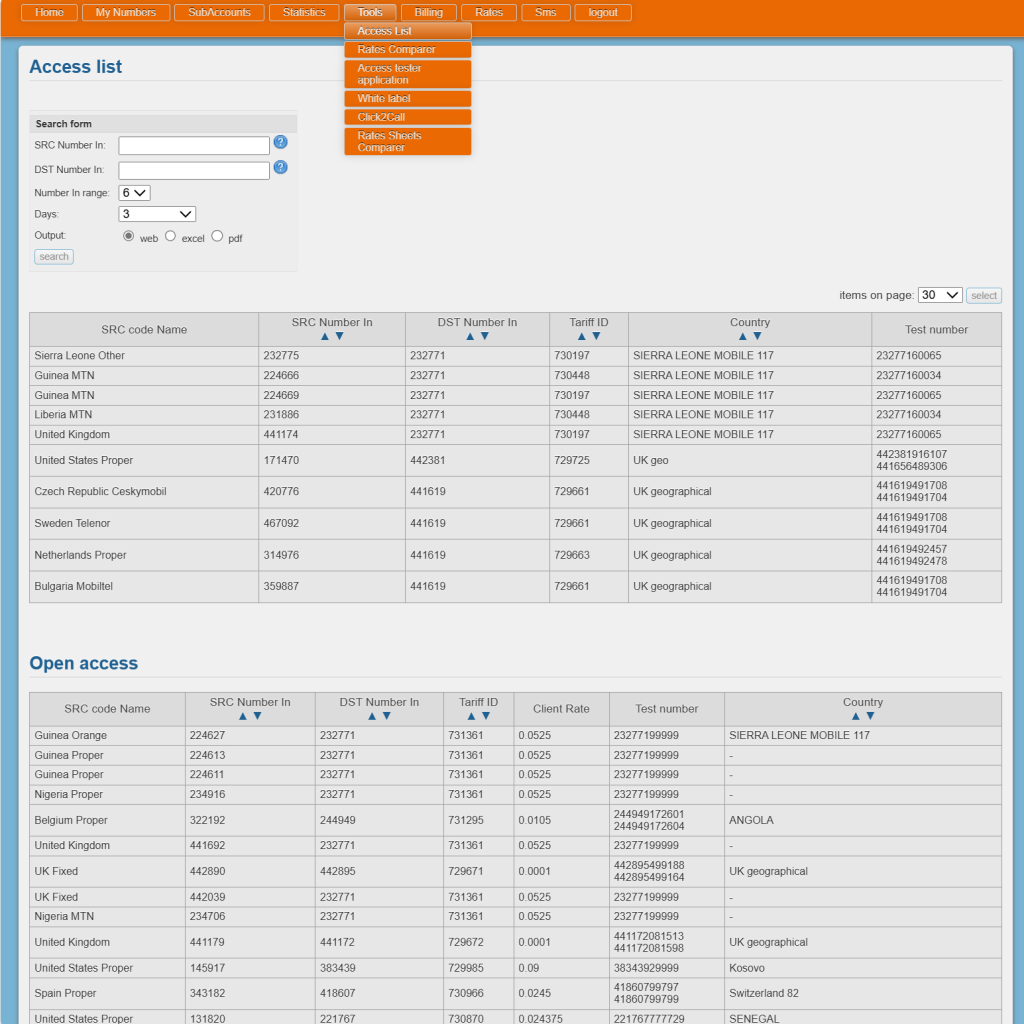Focus DST Number In input field
The height and width of the screenshot is (1024, 1024).
click(x=194, y=170)
